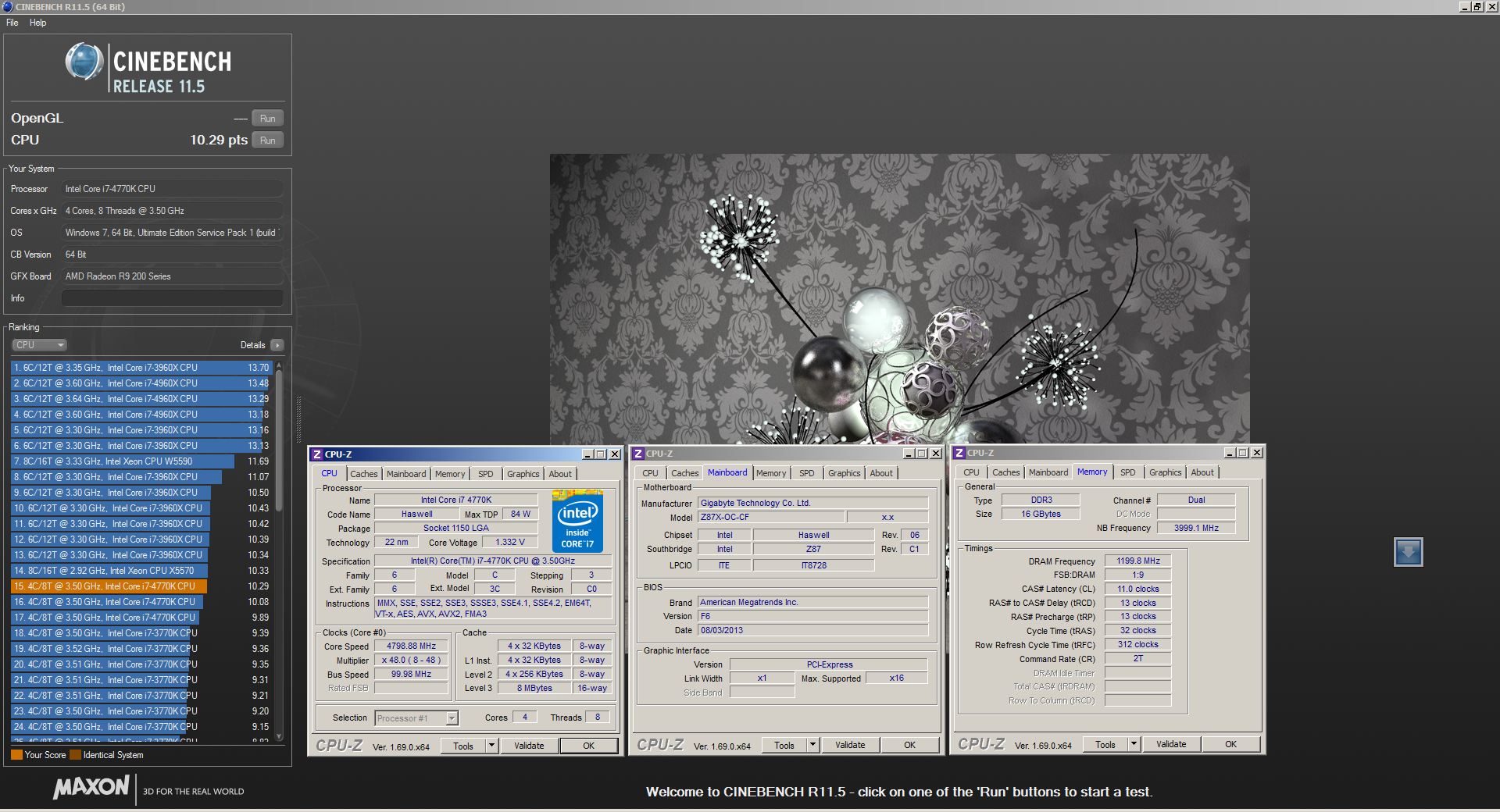Screen dimensions: 1500x812
Task: Click scroll up arrow of ranking list
Action: 279,365
